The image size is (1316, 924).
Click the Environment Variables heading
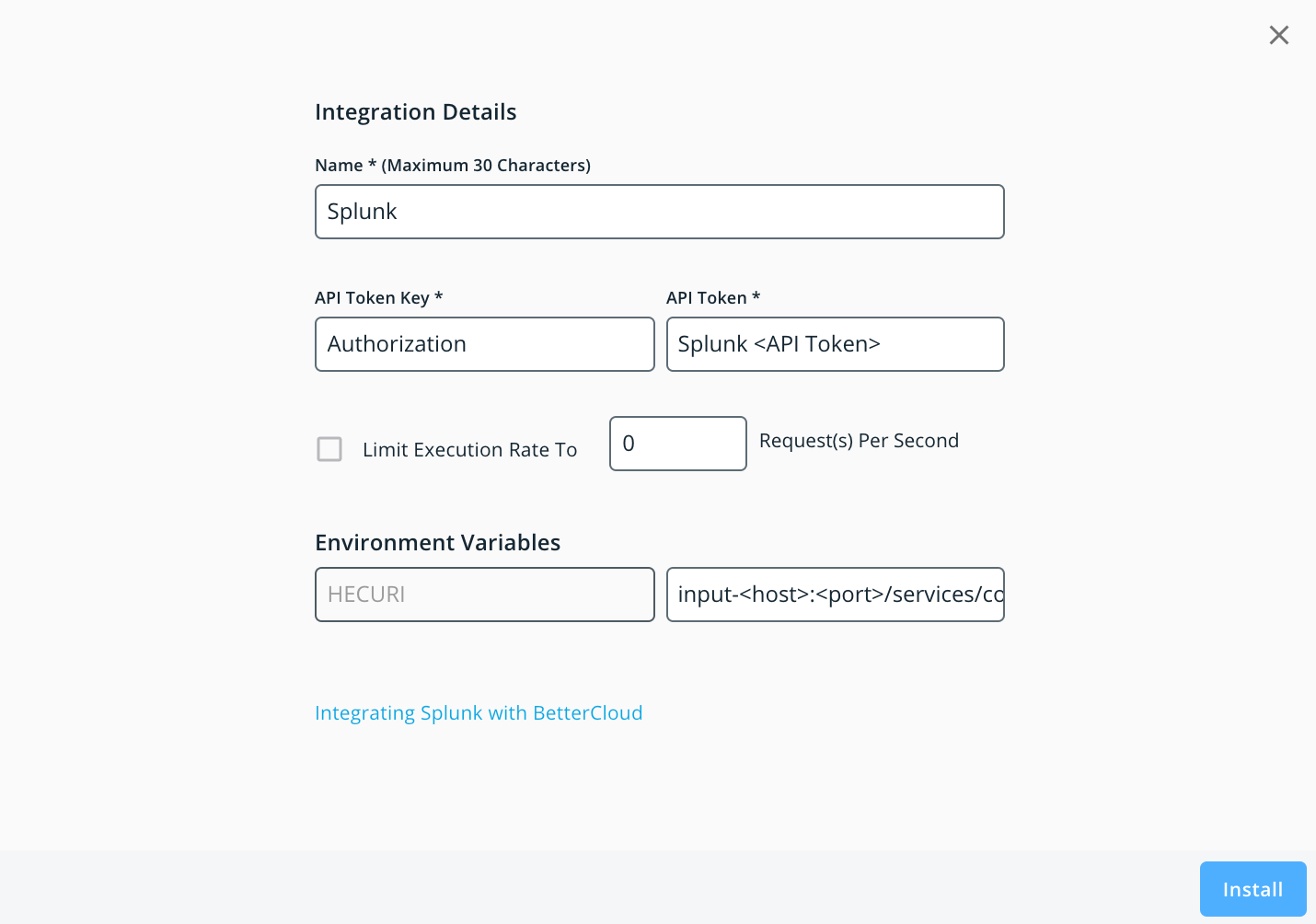click(x=437, y=543)
